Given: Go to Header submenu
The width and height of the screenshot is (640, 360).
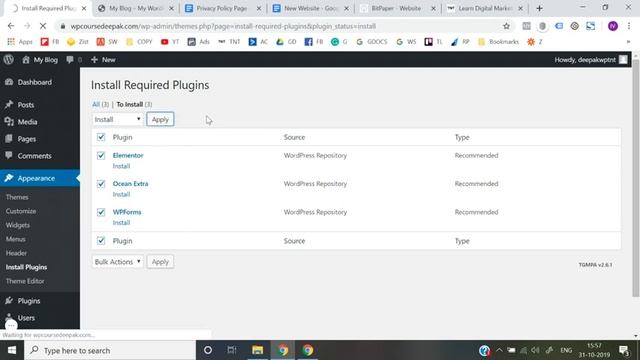Looking at the screenshot, I should pos(16,253).
